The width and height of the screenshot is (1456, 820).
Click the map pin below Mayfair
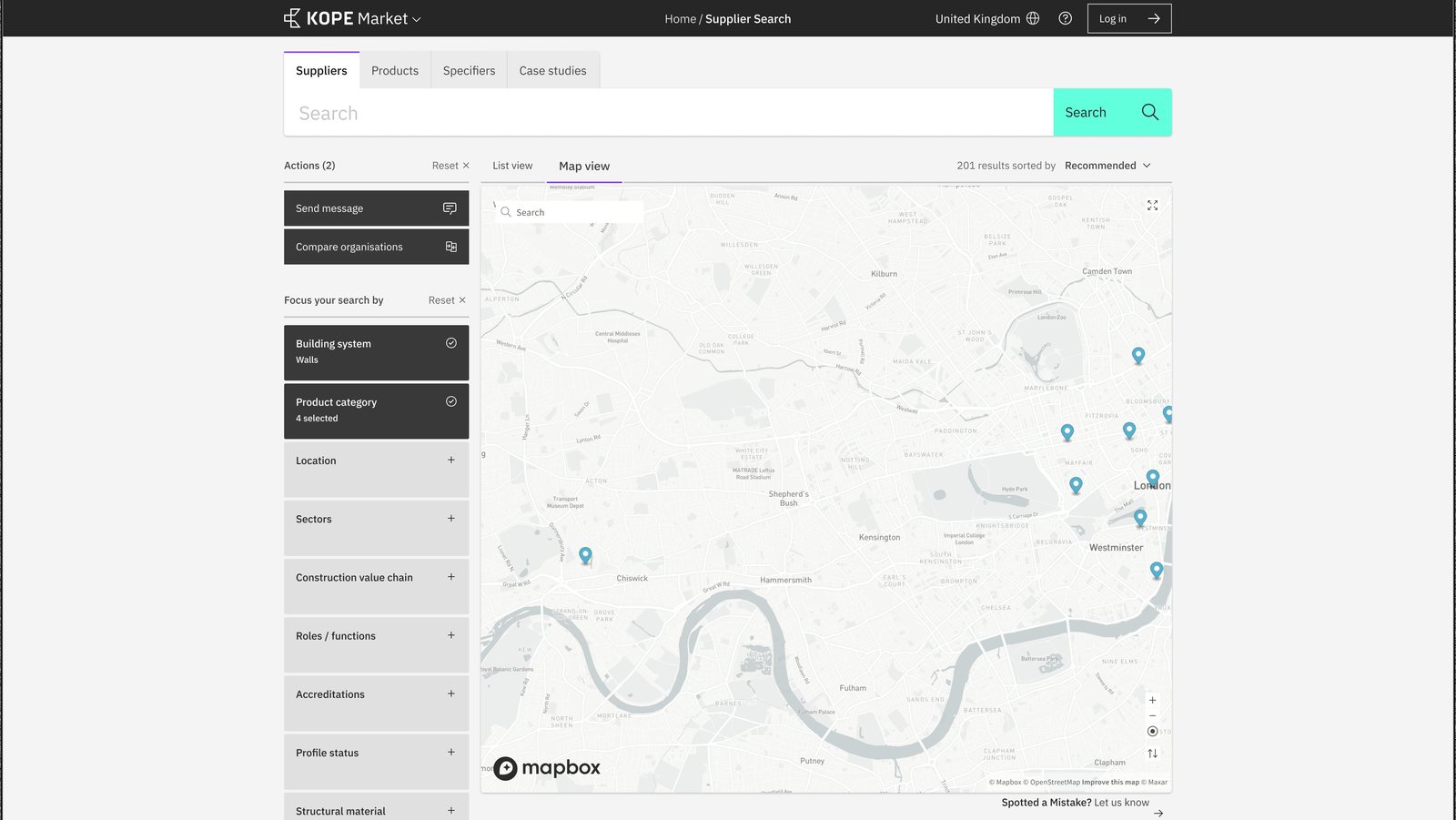tap(1076, 485)
